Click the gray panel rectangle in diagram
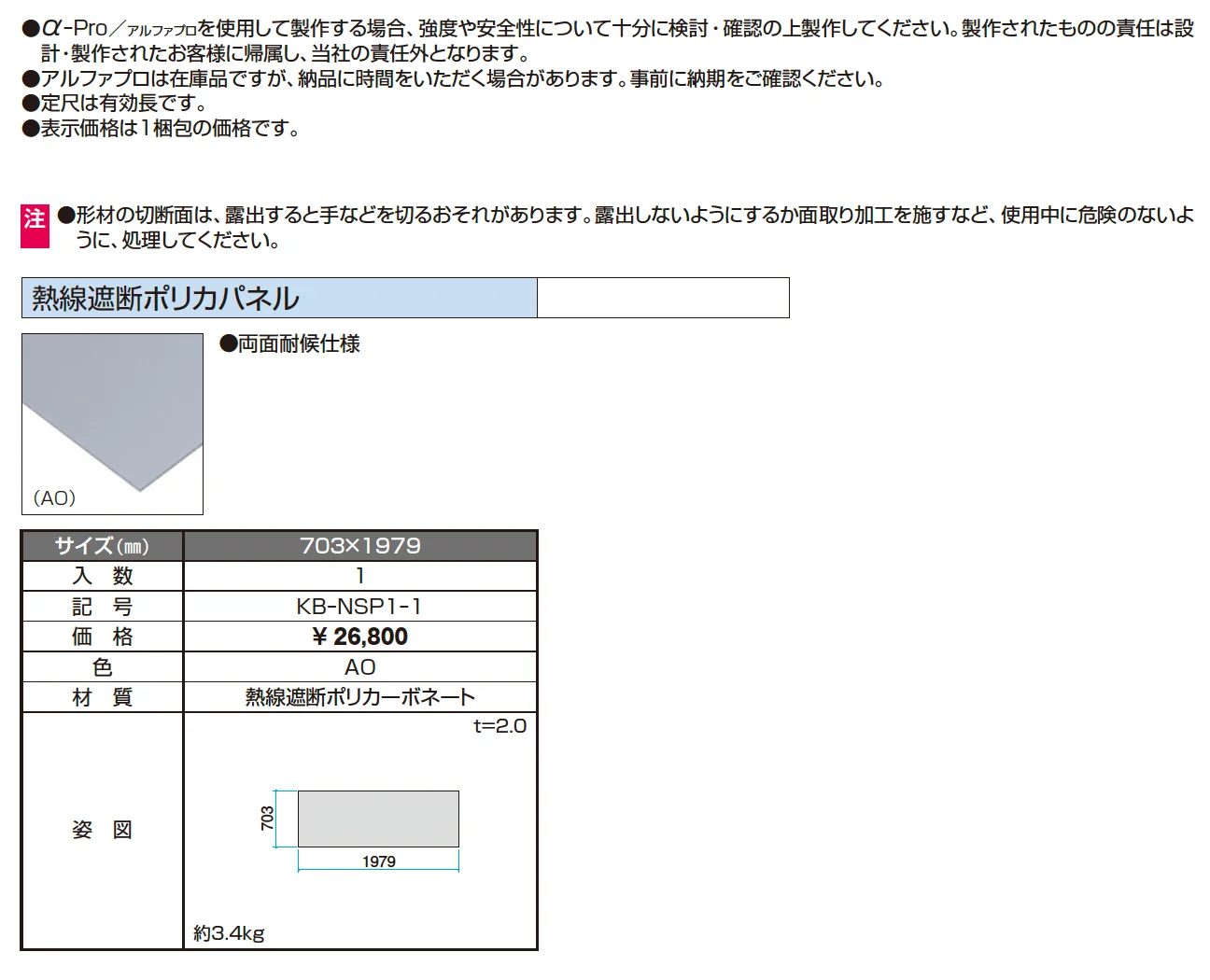Viewport: 1210px width, 980px height. point(378,819)
